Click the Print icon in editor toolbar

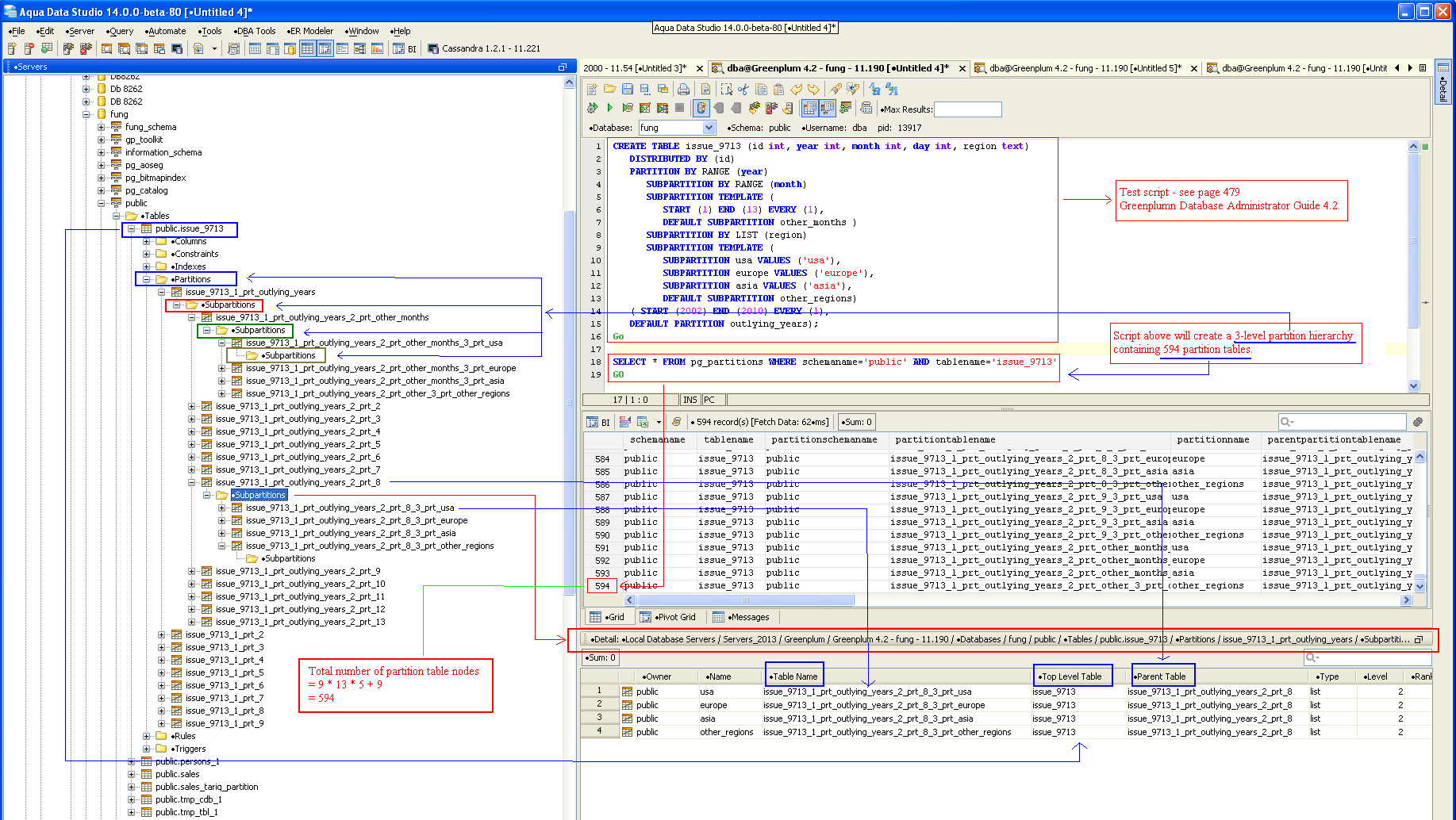click(x=683, y=90)
